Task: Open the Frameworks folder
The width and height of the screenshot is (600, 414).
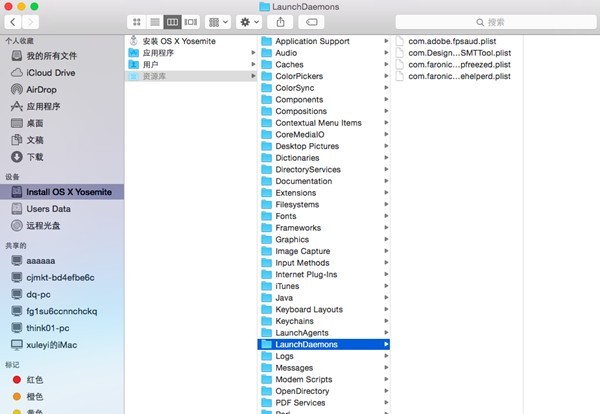Action: click(324, 228)
